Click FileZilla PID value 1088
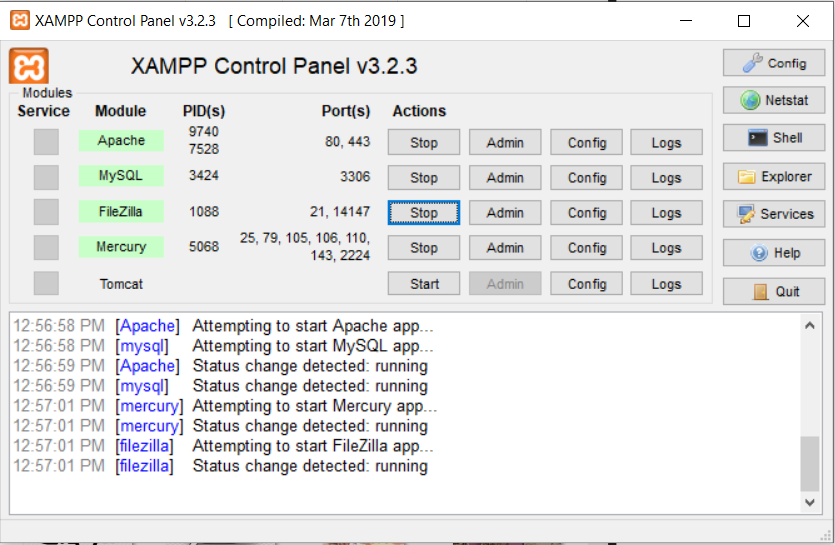This screenshot has width=835, height=545. [x=204, y=212]
